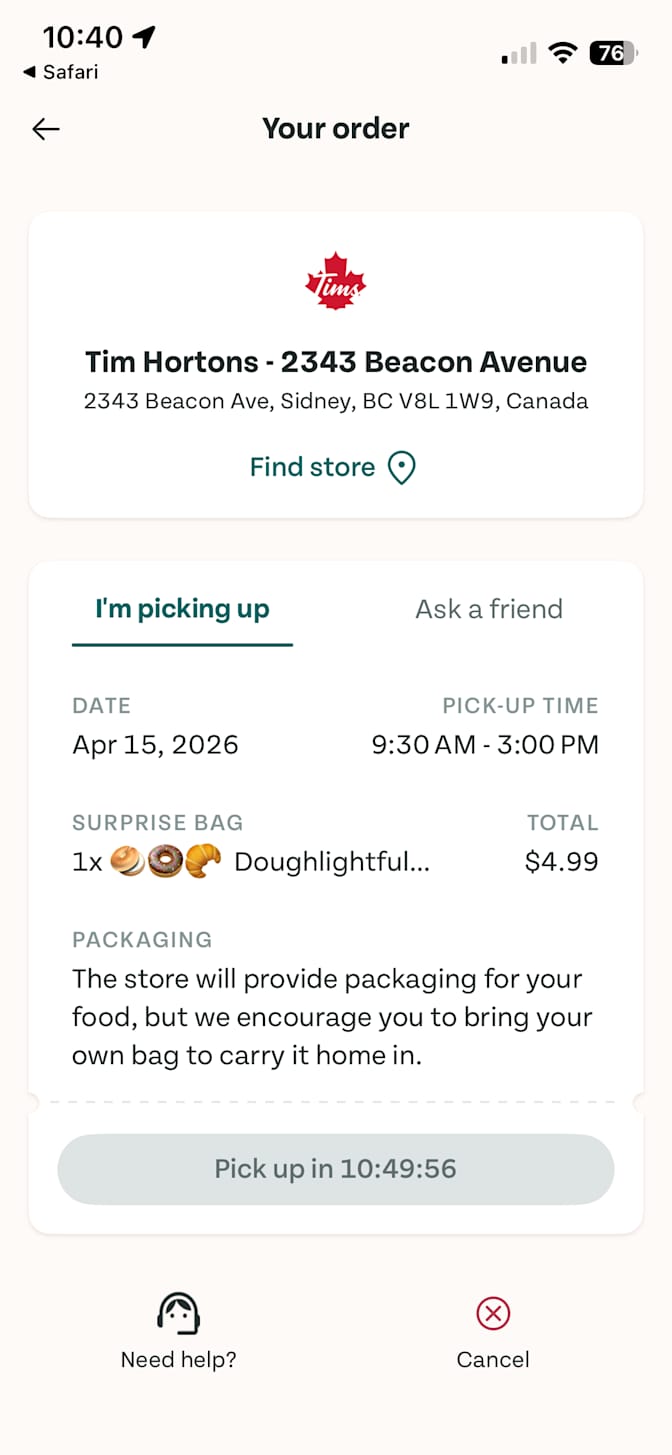Tap the pick-up time range
The height and width of the screenshot is (1455, 672).
485,745
